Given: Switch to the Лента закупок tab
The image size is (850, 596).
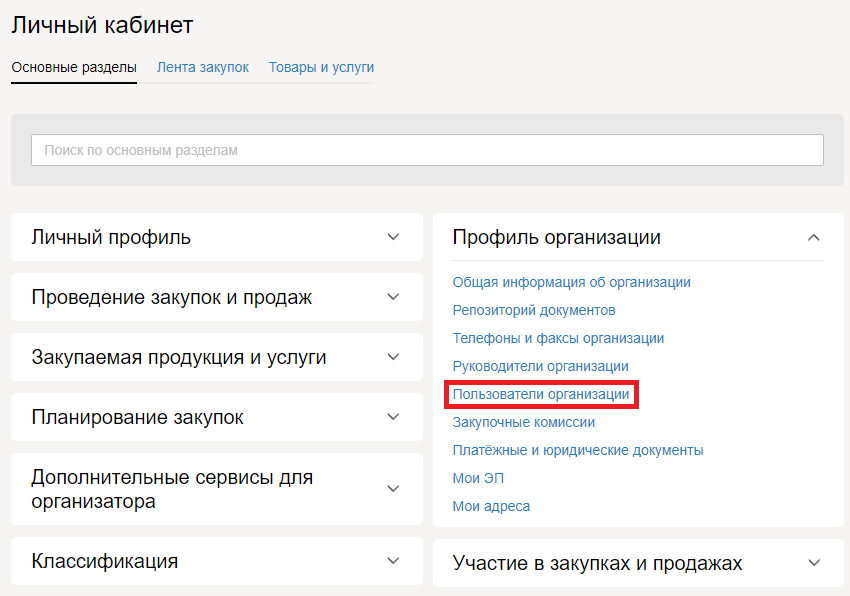Looking at the screenshot, I should 202,67.
